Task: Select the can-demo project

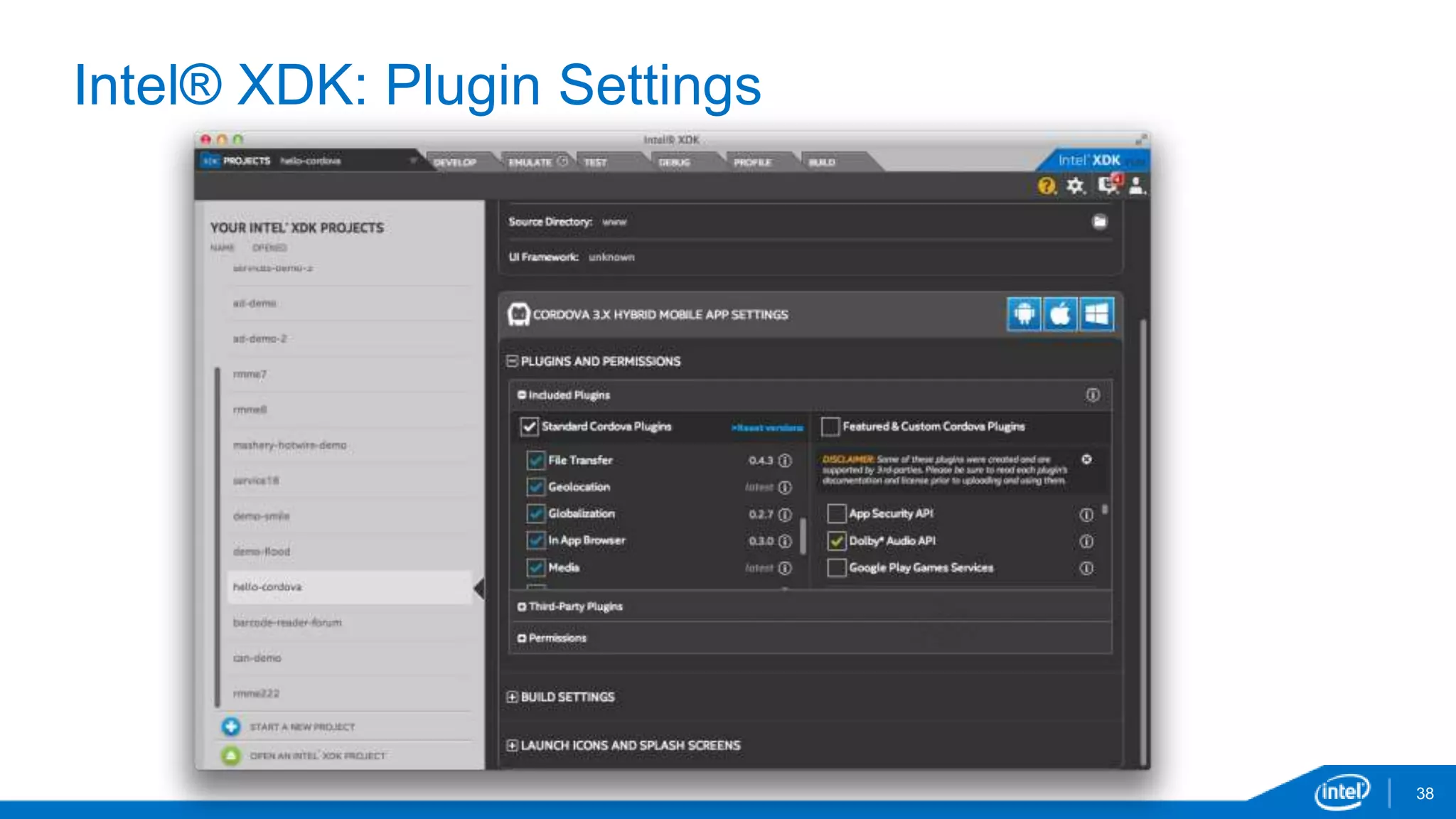Action: (349, 658)
